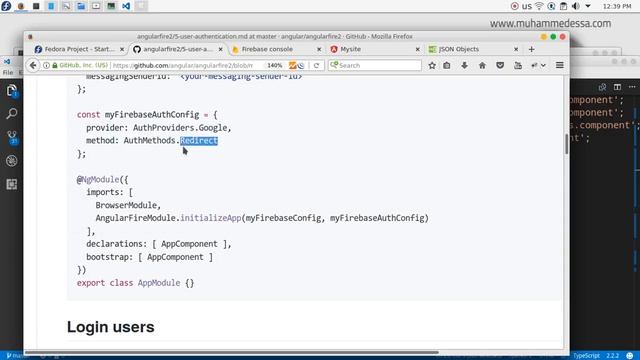Screen dimensions: 640x360
Task: Open the file manager icon in top panel
Action: point(81,6)
